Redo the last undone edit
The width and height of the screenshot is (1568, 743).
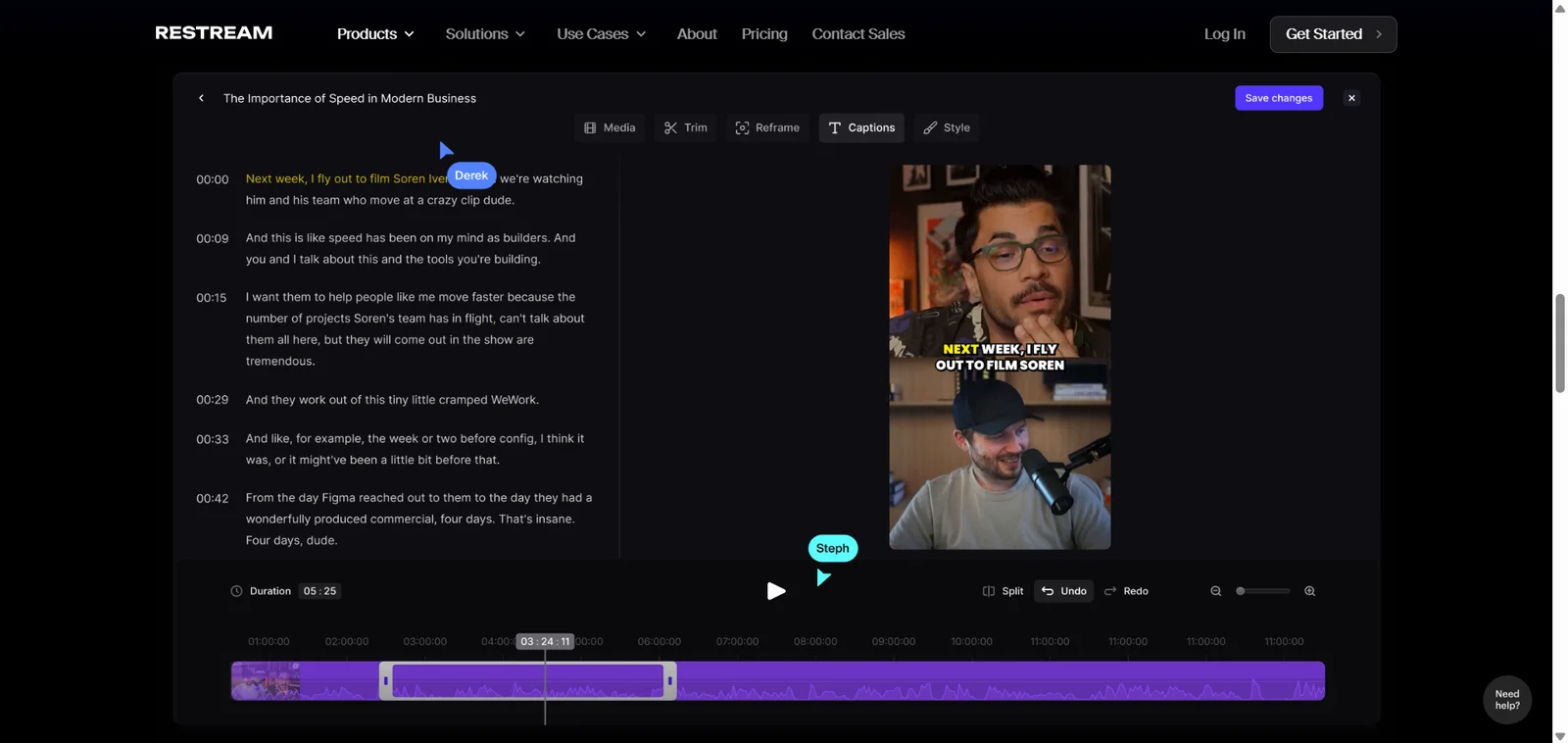[x=1126, y=591]
